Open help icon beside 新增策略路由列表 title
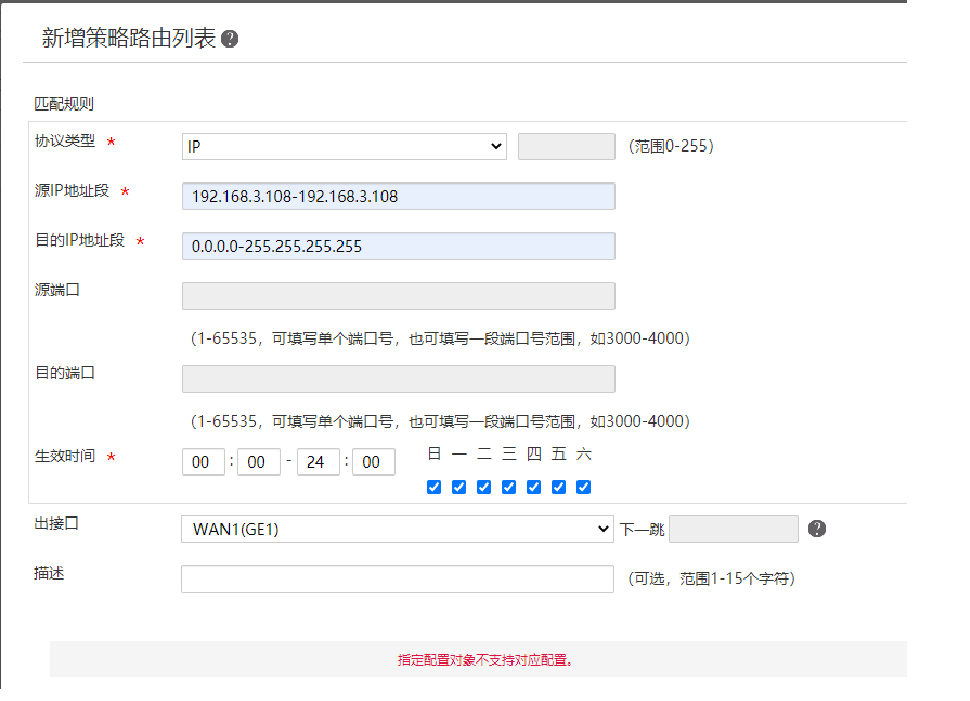The height and width of the screenshot is (701, 970). tap(230, 39)
